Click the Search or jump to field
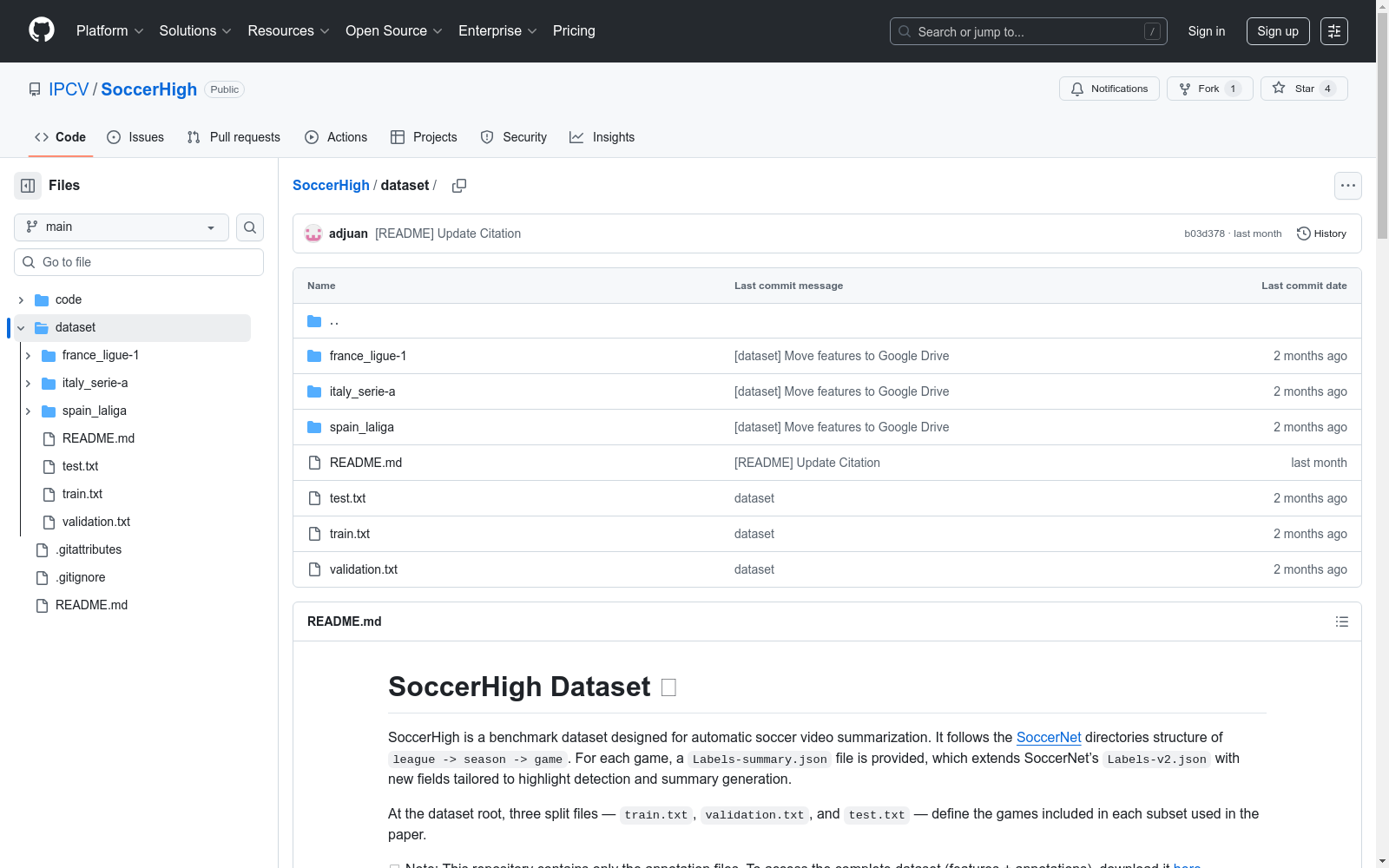Viewport: 1389px width, 868px height. 1029,31
